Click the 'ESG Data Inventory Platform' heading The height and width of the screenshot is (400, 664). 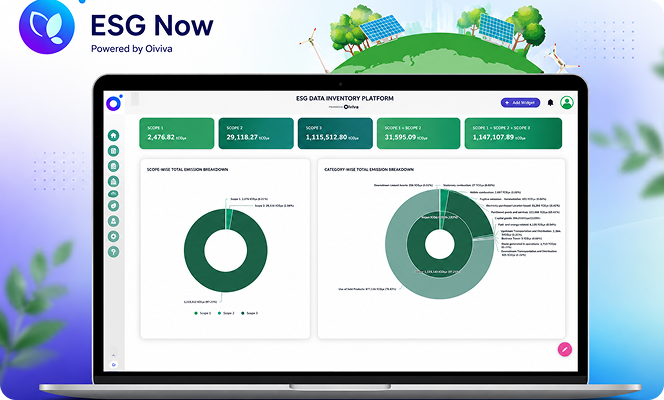coord(345,98)
